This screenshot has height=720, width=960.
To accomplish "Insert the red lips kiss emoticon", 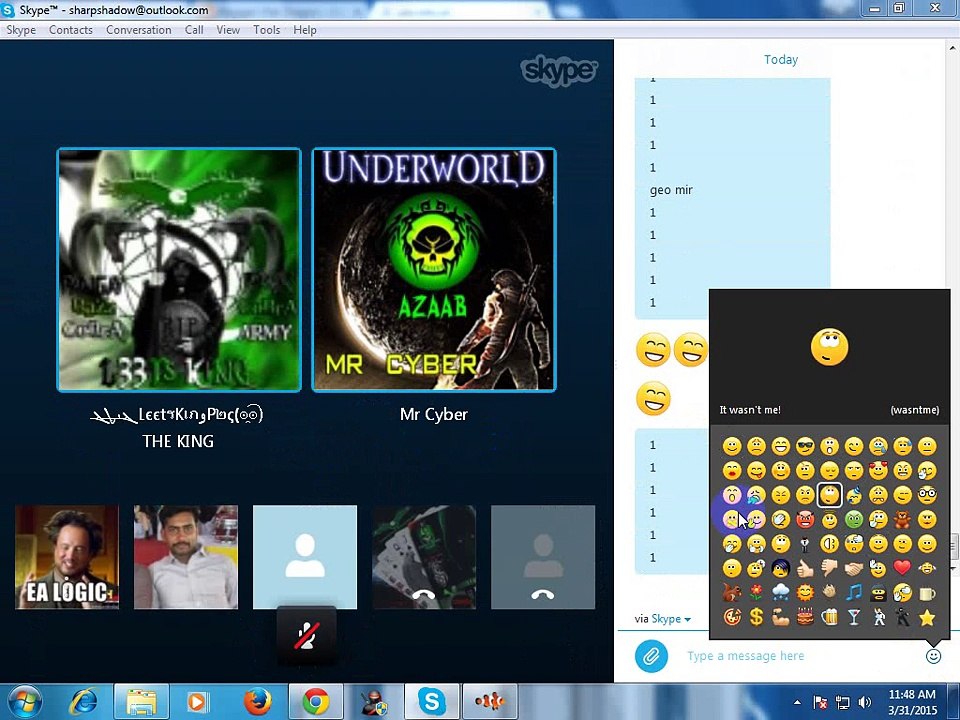I will click(x=732, y=470).
